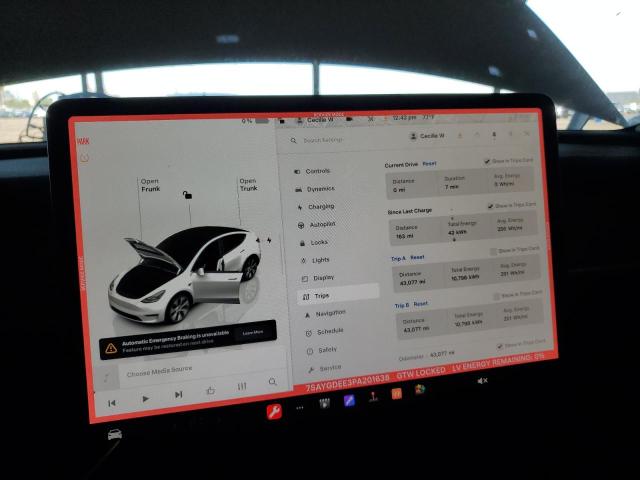The width and height of the screenshot is (640, 480).
Task: Select the Trips settings menu
Action: [338, 293]
